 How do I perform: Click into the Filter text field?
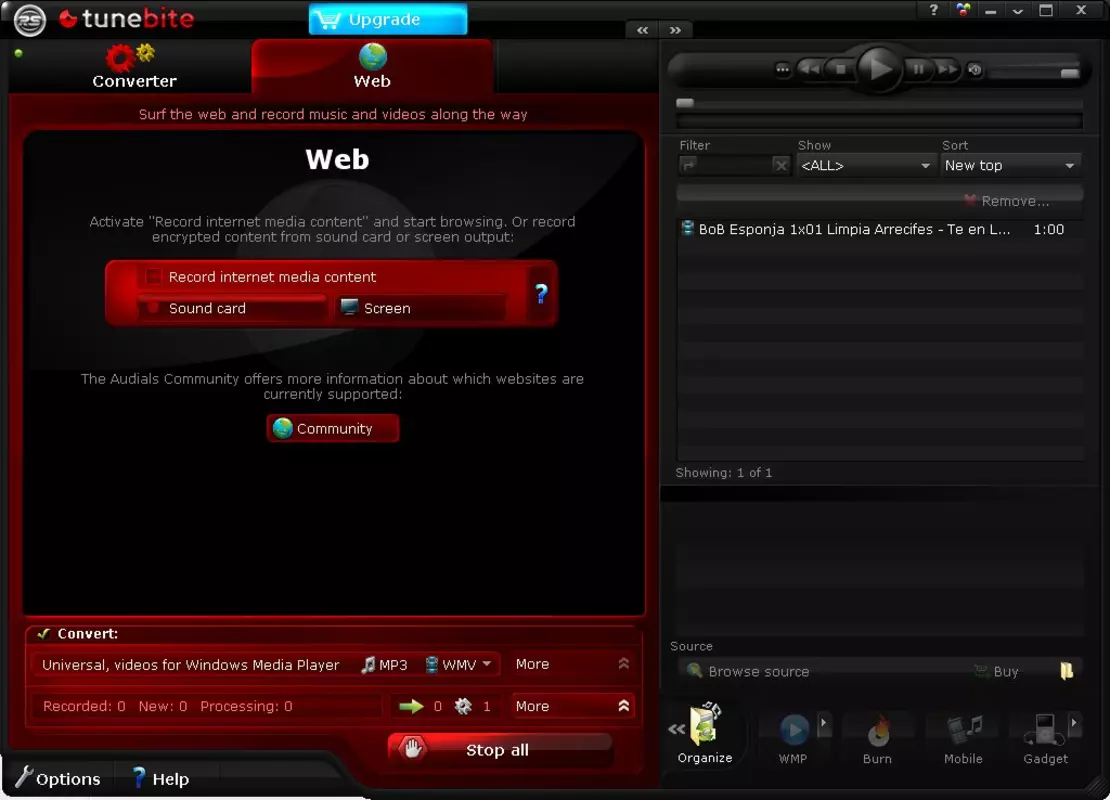[x=734, y=165]
